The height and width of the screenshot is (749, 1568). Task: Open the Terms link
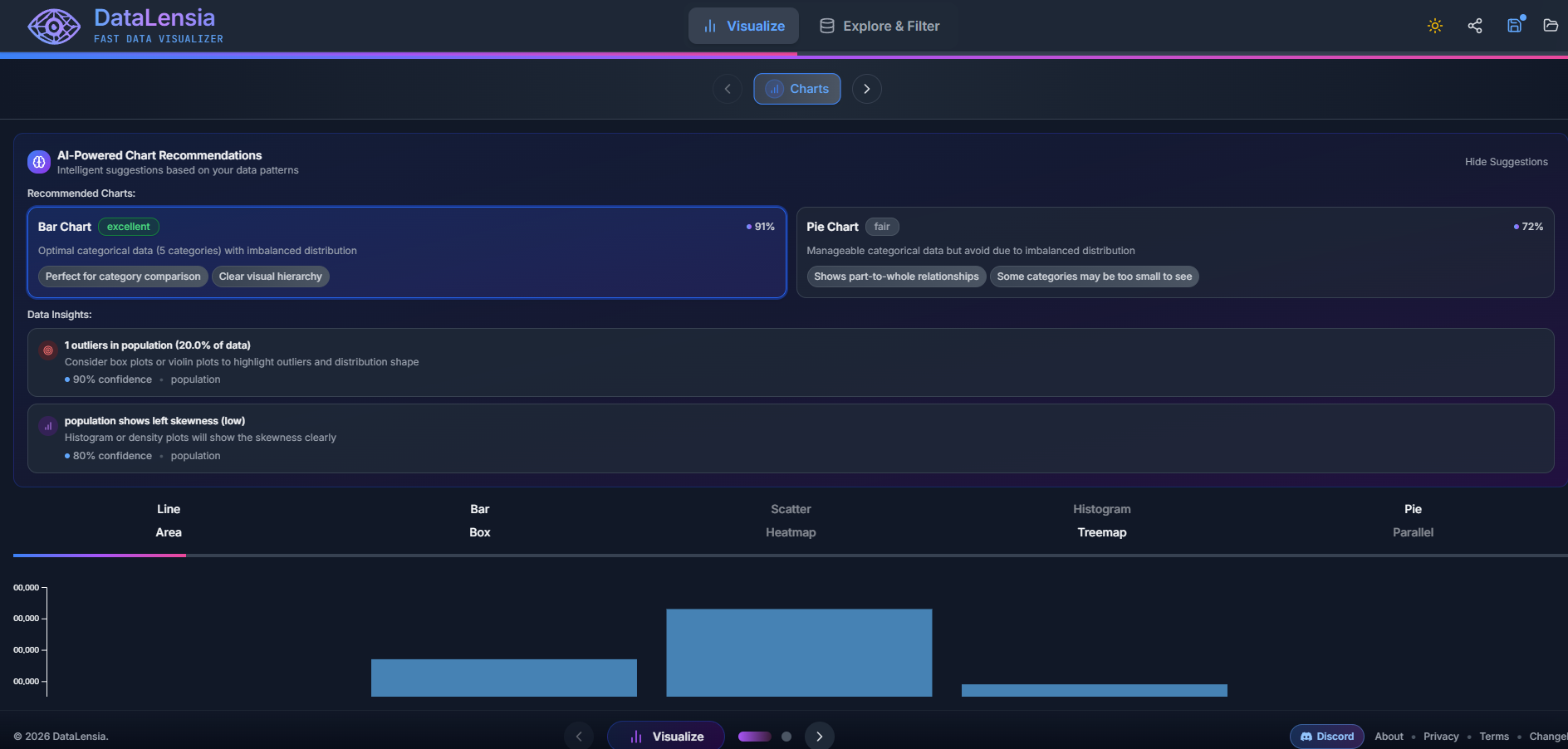(x=1494, y=737)
